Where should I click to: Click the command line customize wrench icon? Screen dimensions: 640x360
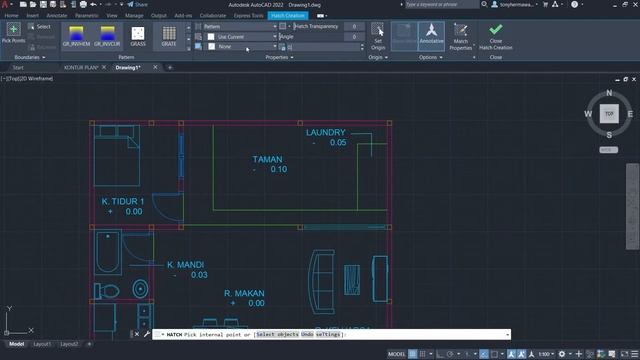(x=147, y=334)
